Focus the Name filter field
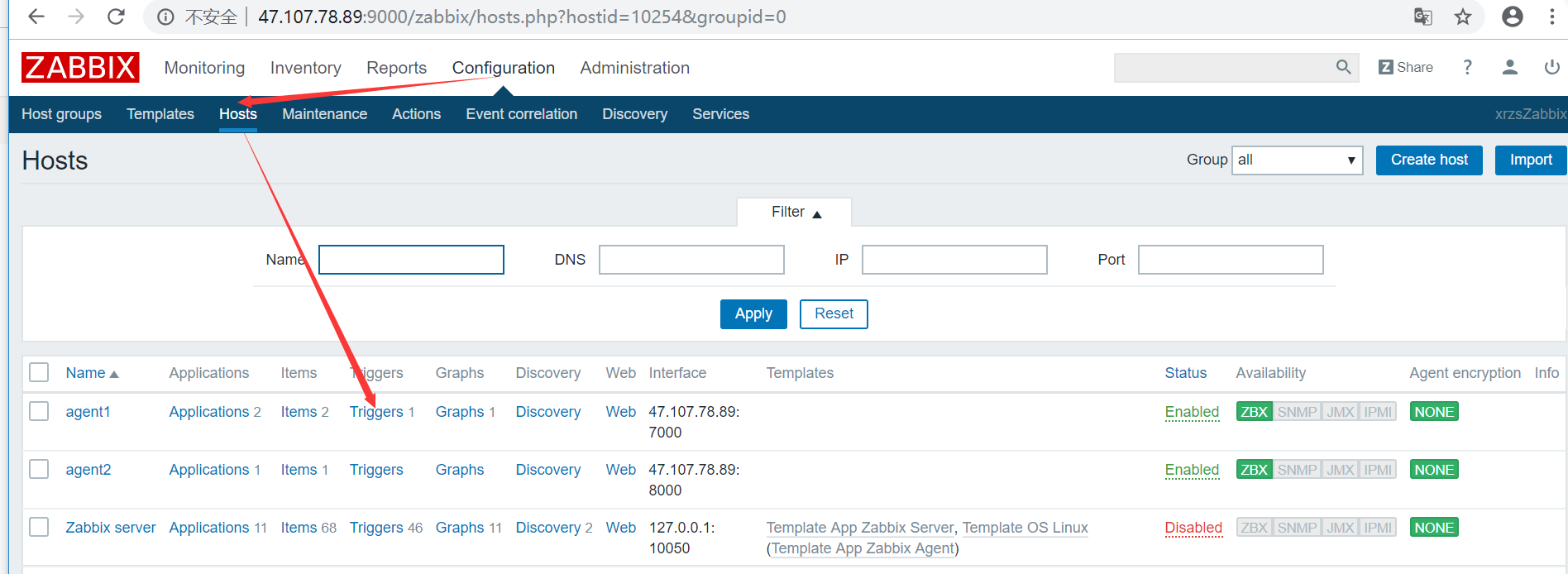Viewport: 1568px width, 574px height. pyautogui.click(x=411, y=260)
